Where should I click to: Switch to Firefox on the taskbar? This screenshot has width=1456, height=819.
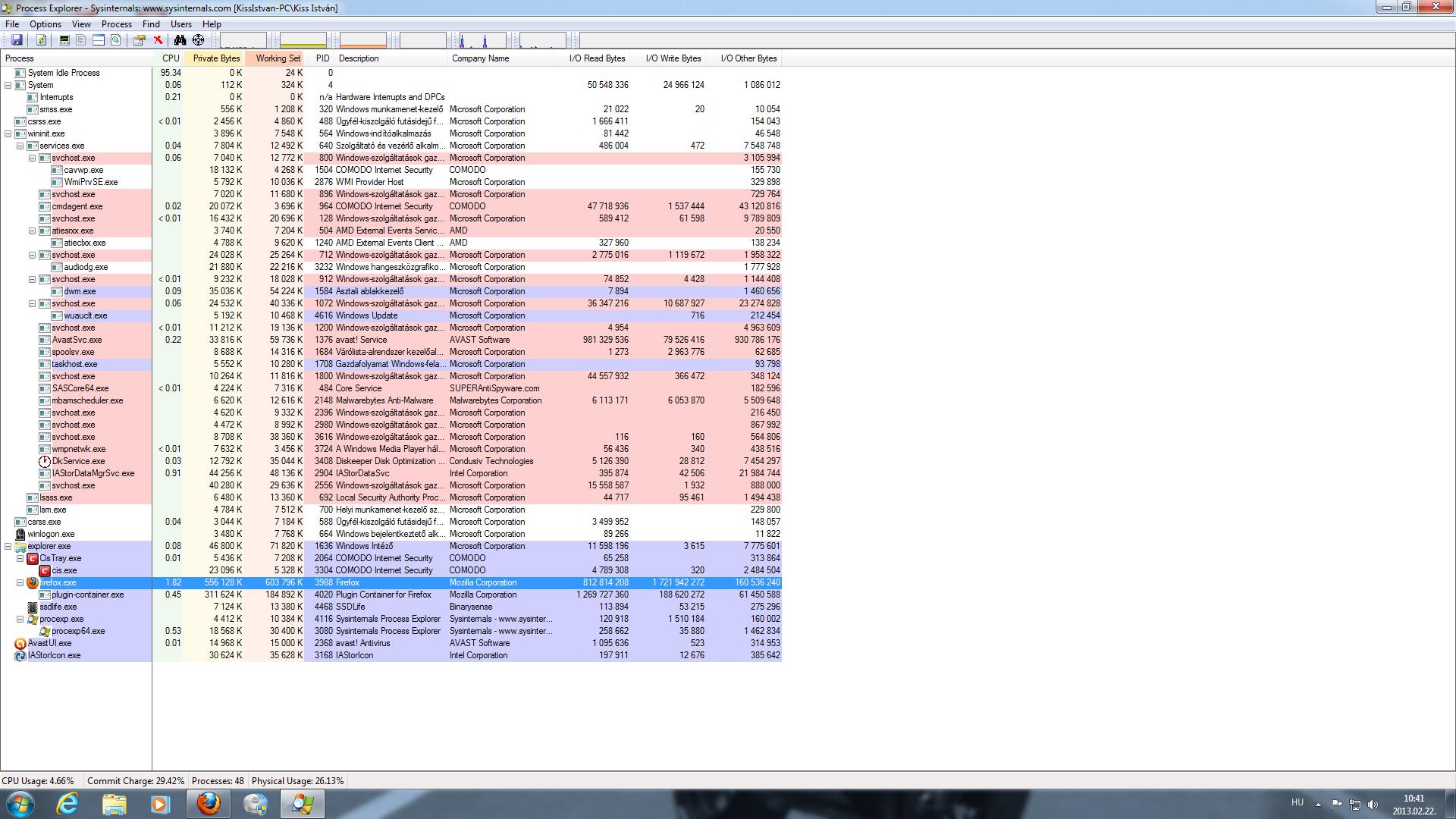(x=209, y=804)
